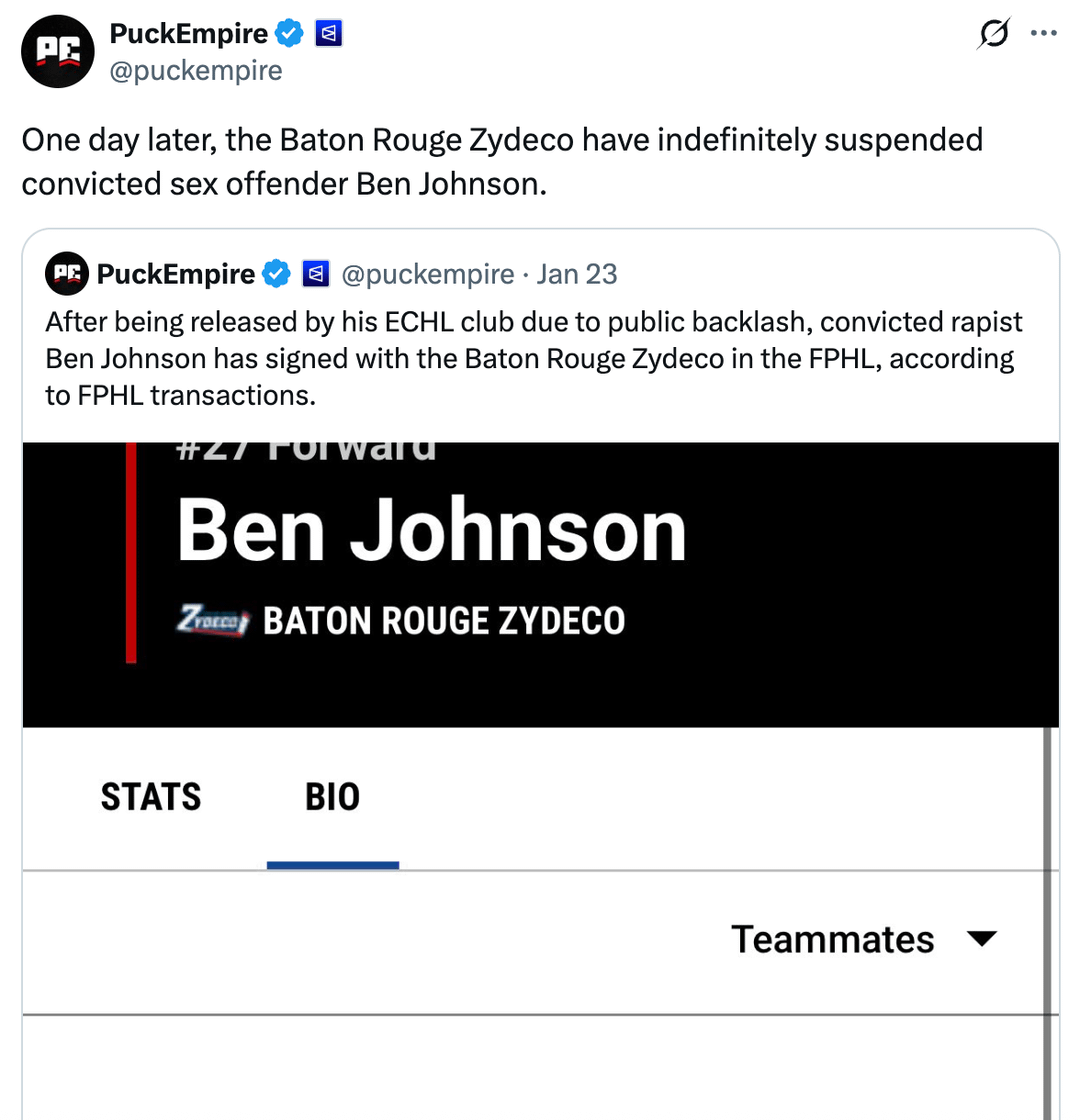Image resolution: width=1080 pixels, height=1120 pixels.
Task: Click the Zydeco team logo
Action: point(212,620)
